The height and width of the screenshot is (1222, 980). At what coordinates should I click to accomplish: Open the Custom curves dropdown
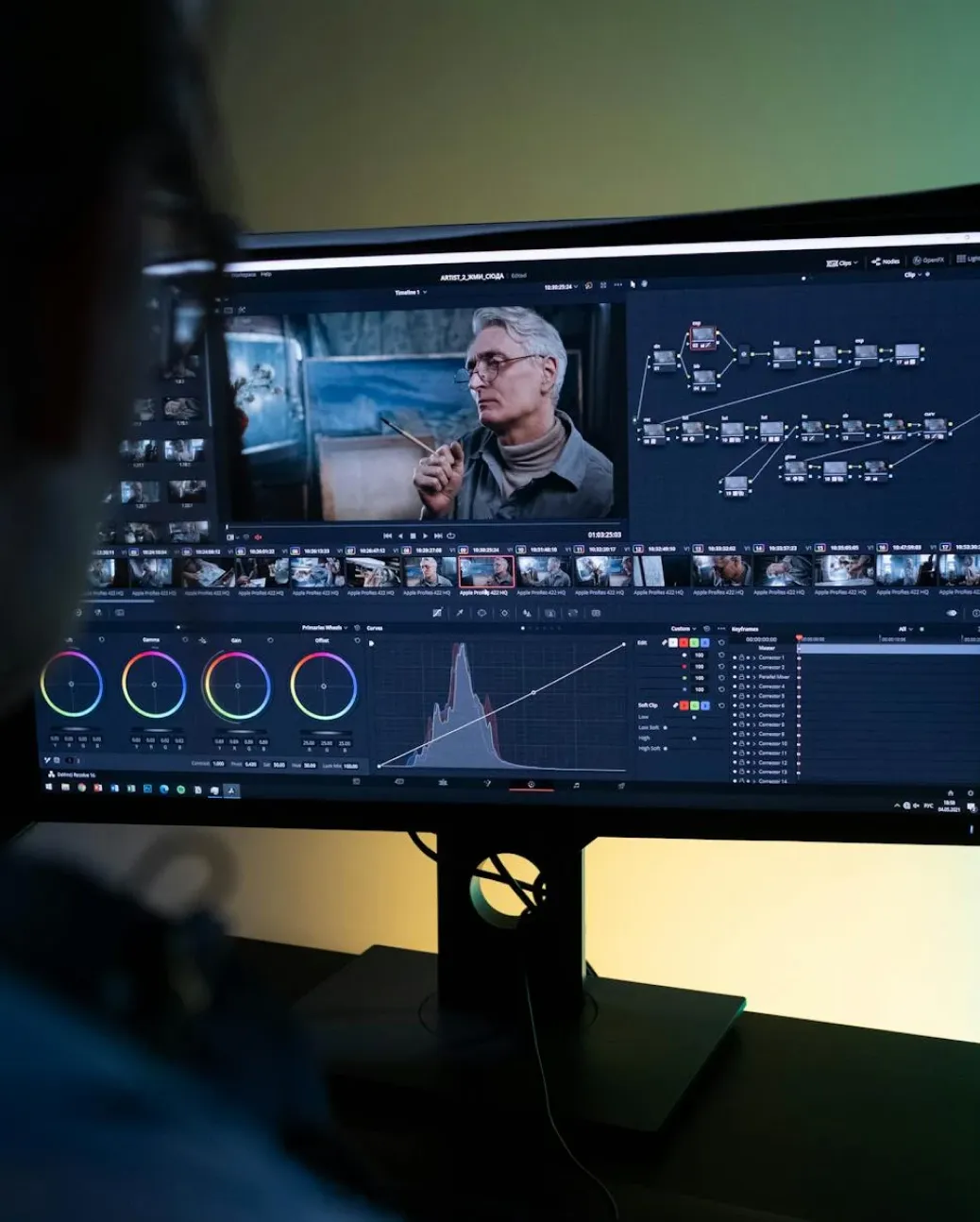(x=684, y=628)
